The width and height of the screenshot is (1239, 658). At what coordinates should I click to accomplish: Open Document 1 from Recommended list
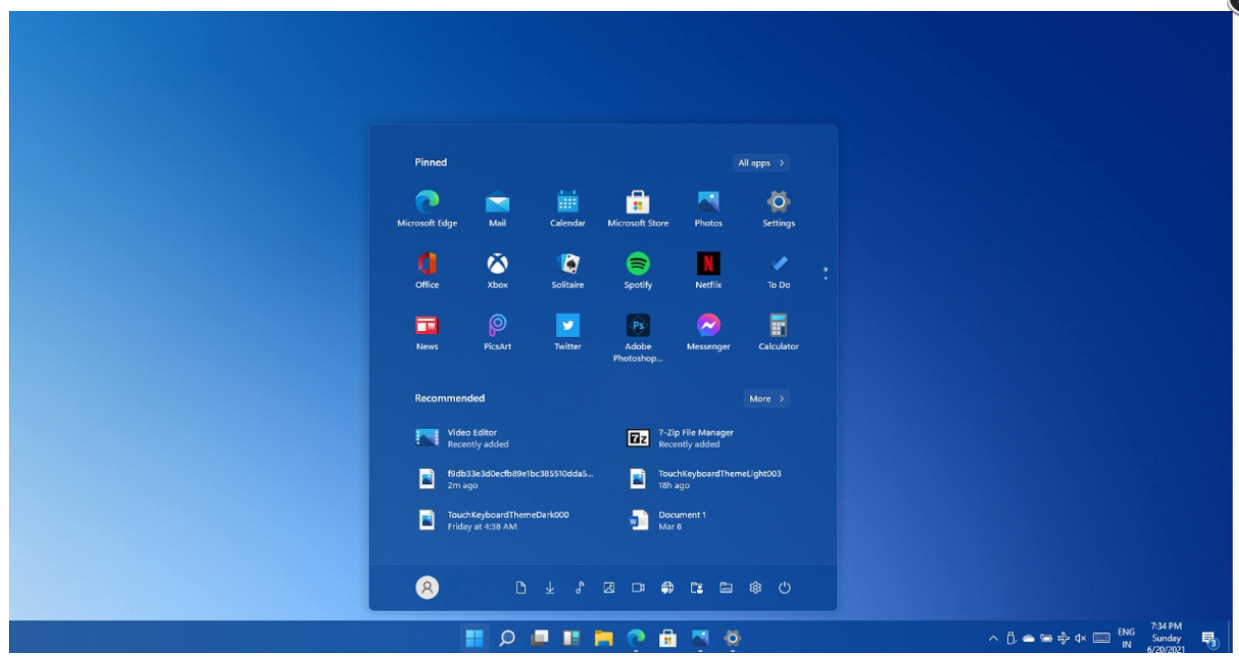682,520
